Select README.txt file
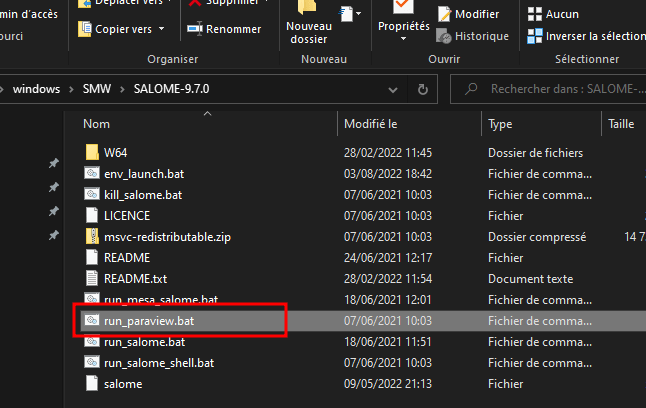This screenshot has width=646, height=408. pyautogui.click(x=136, y=279)
